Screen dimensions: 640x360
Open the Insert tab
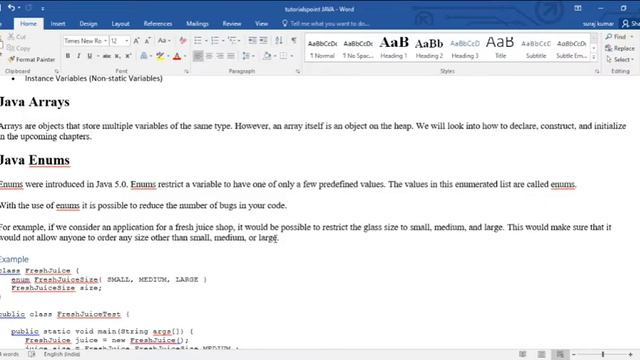[58, 24]
